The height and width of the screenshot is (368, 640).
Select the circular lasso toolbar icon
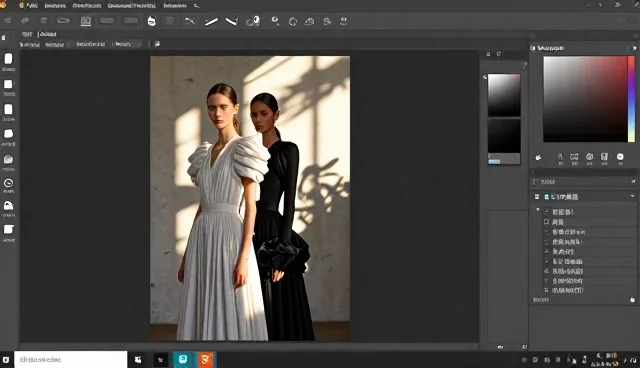point(293,22)
